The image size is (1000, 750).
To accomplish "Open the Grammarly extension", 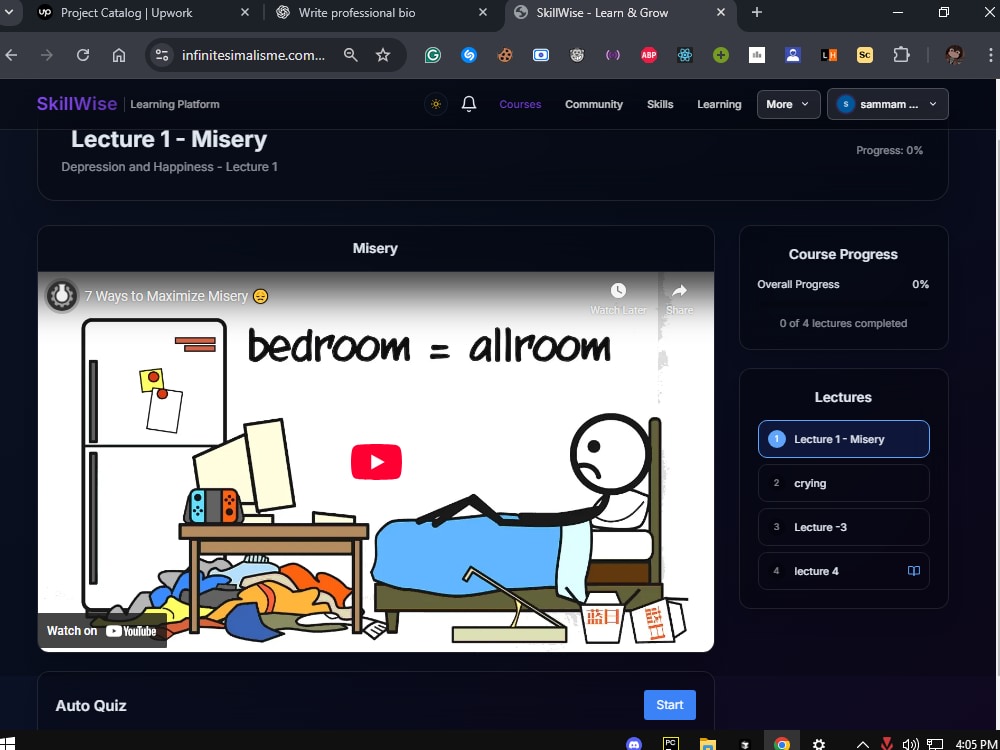I will (x=432, y=55).
